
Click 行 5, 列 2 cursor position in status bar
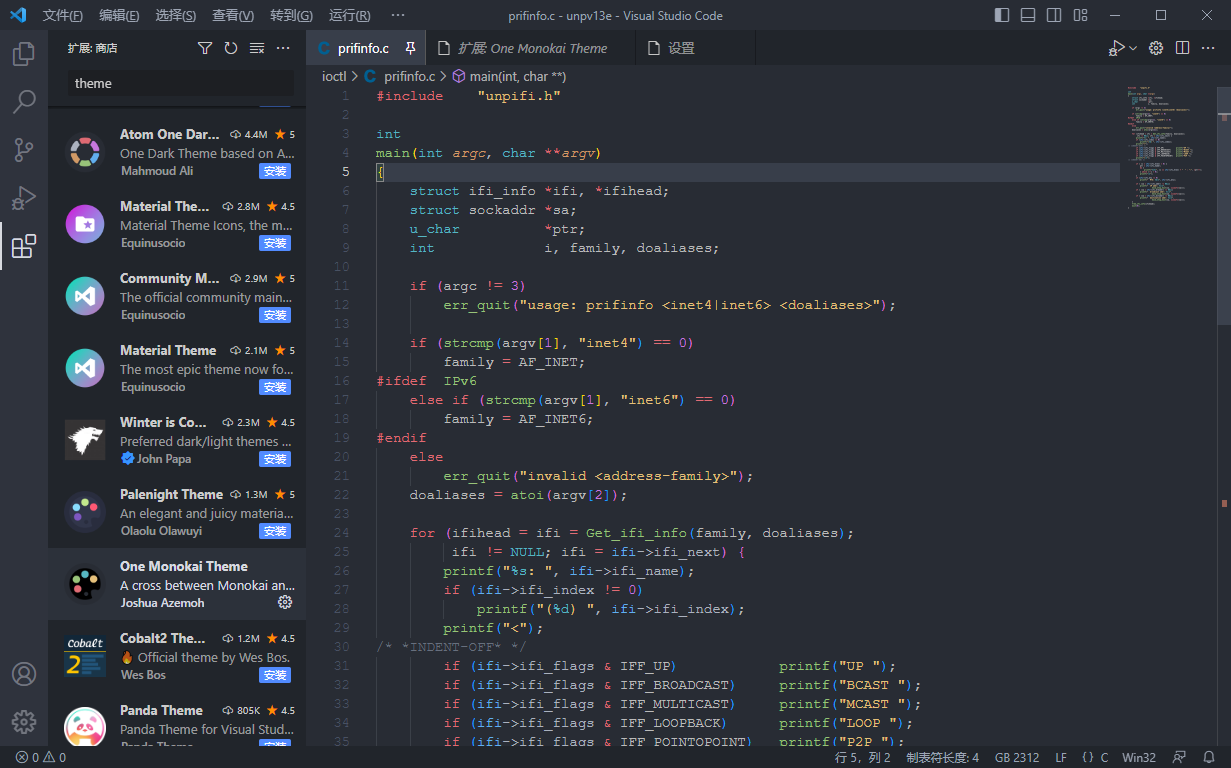862,757
